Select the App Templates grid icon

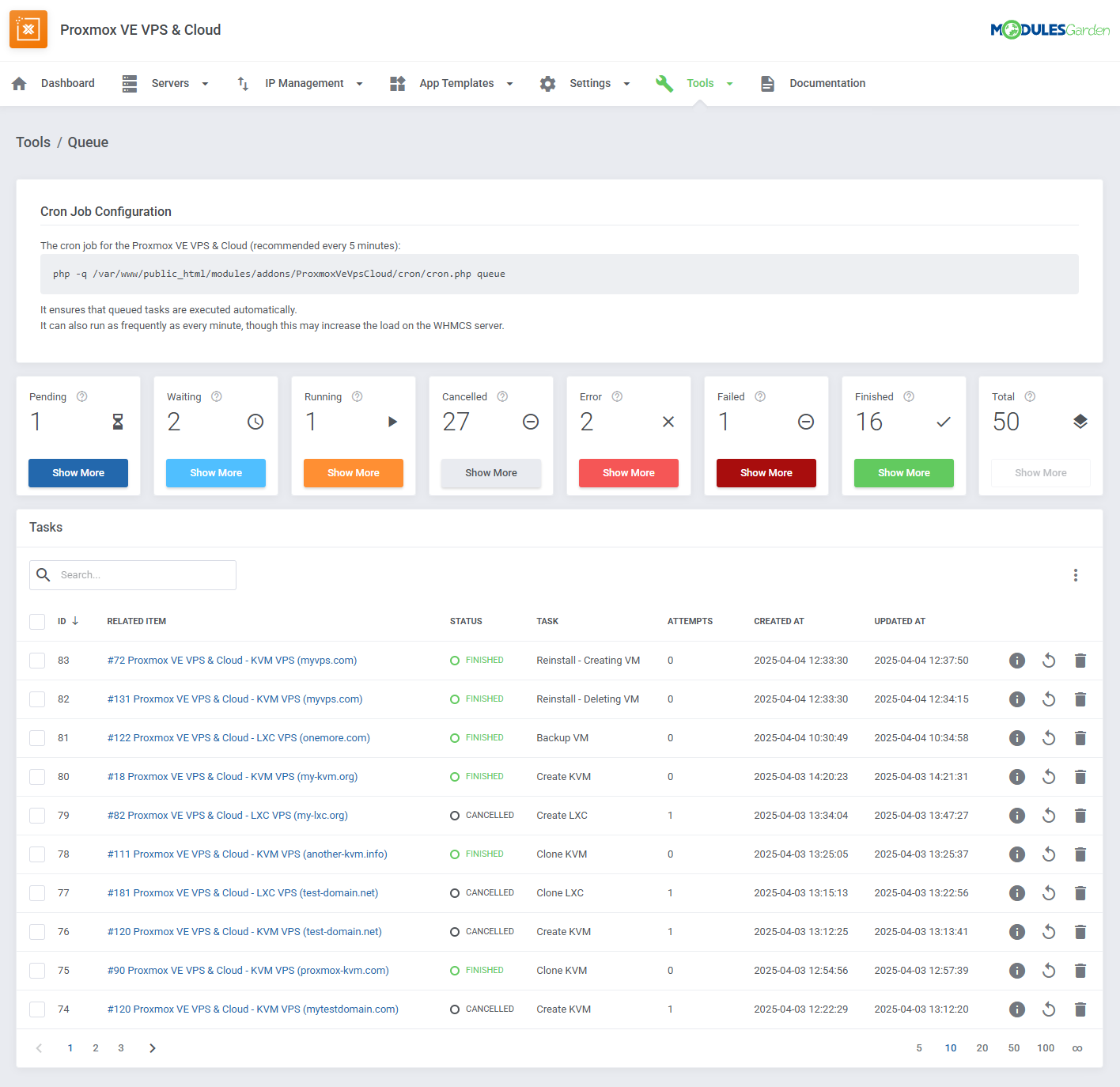click(397, 83)
